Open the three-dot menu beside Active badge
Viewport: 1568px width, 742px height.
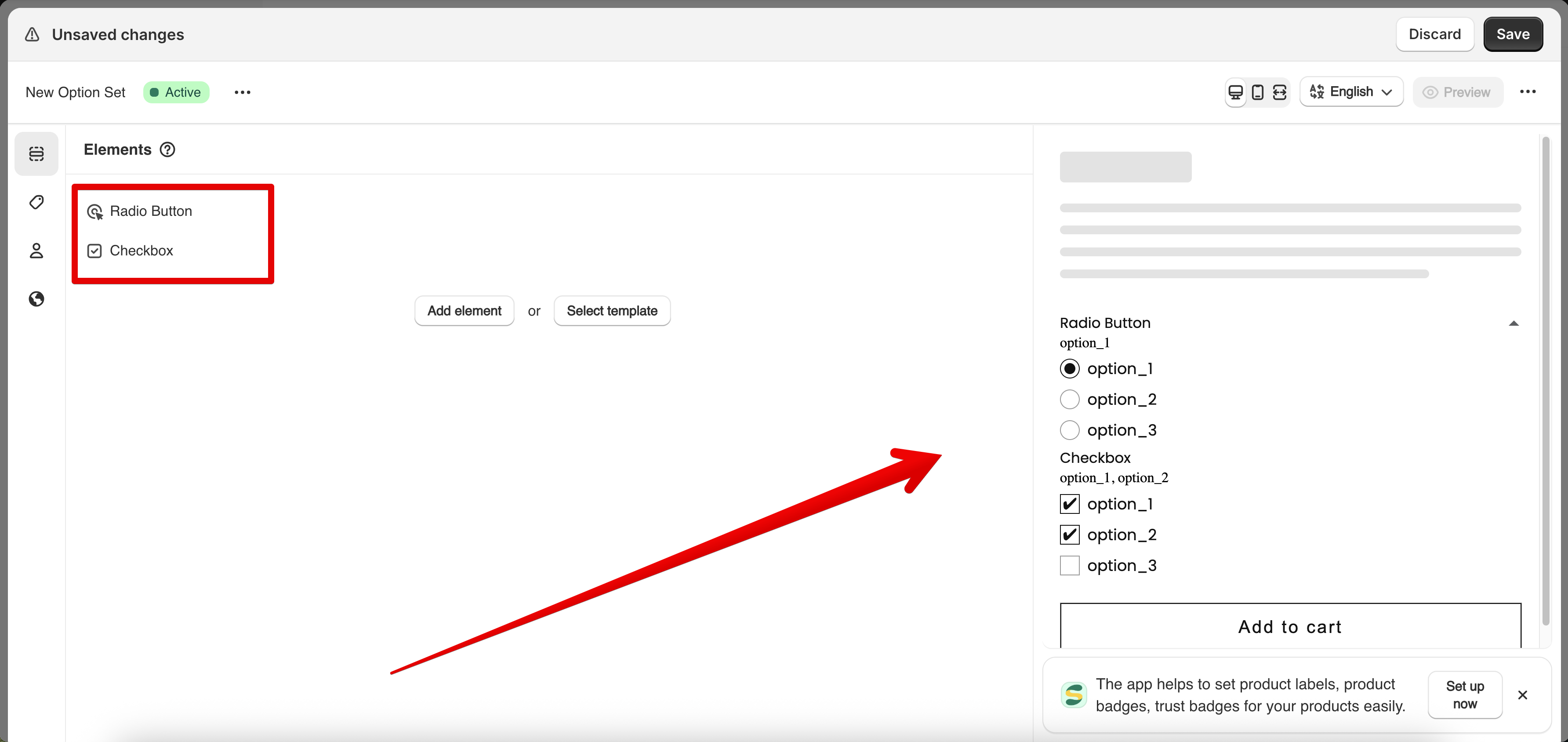pyautogui.click(x=242, y=92)
